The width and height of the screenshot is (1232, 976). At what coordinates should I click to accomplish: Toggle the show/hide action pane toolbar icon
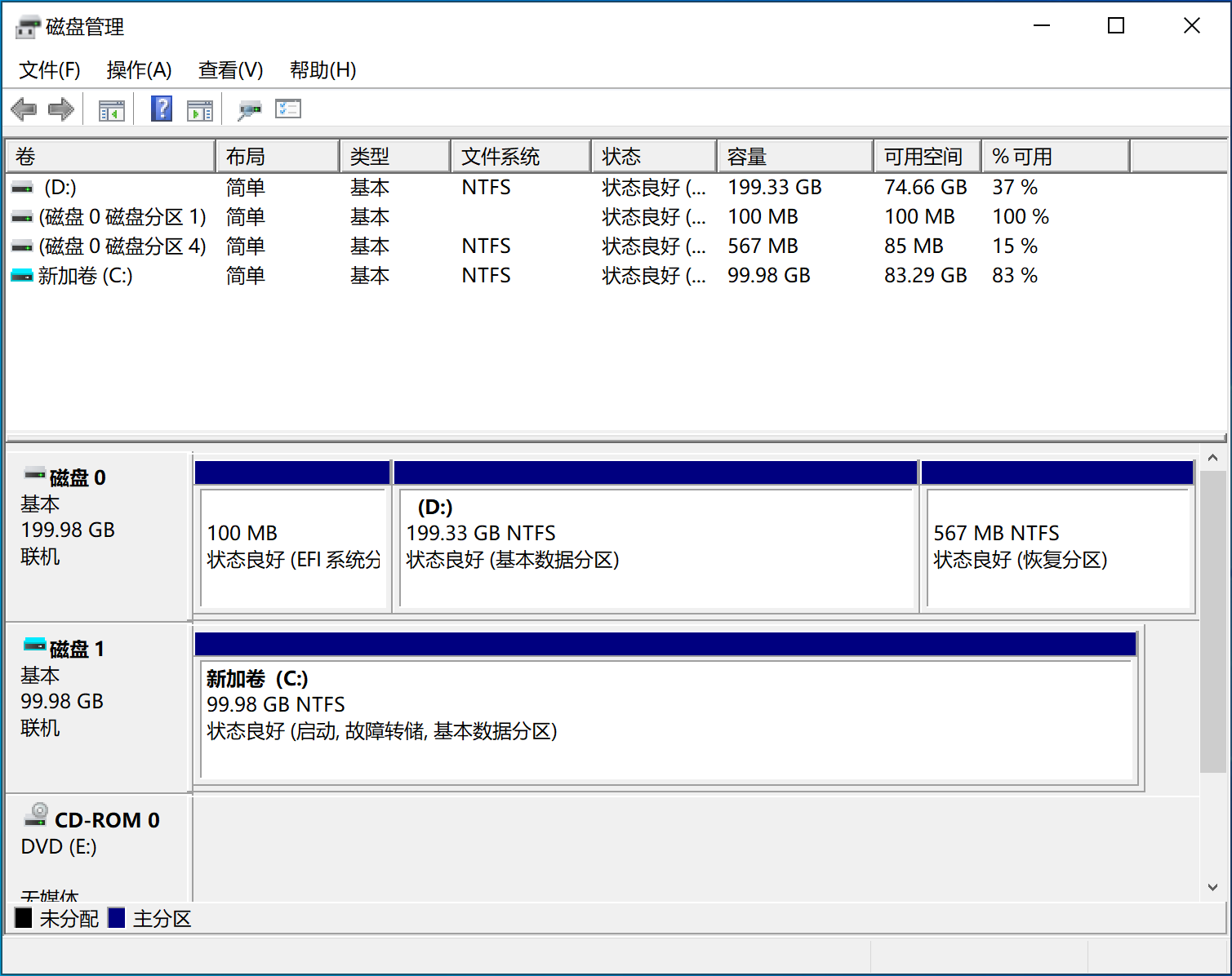tap(200, 109)
